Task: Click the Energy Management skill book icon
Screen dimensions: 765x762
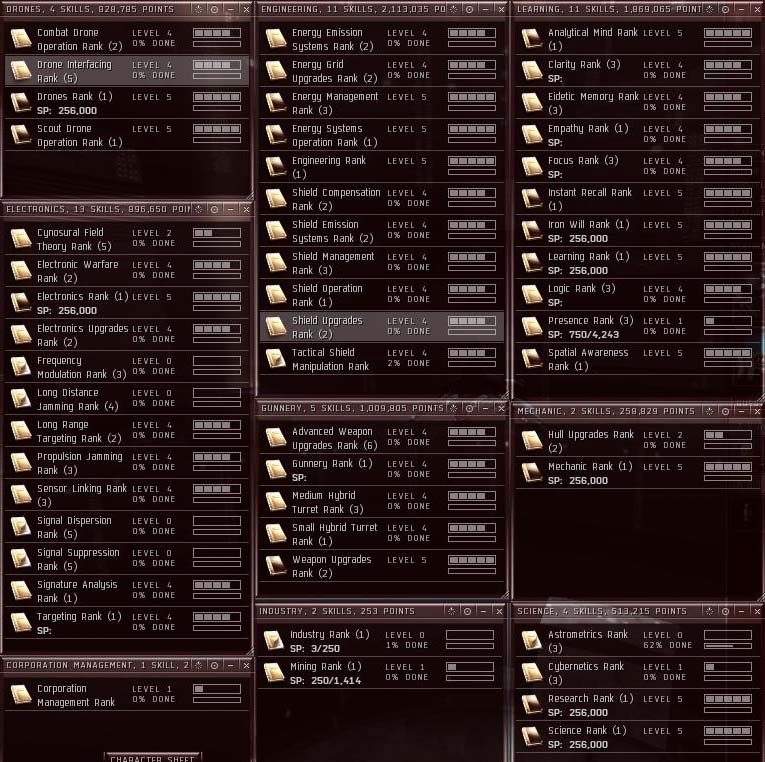Action: click(276, 103)
